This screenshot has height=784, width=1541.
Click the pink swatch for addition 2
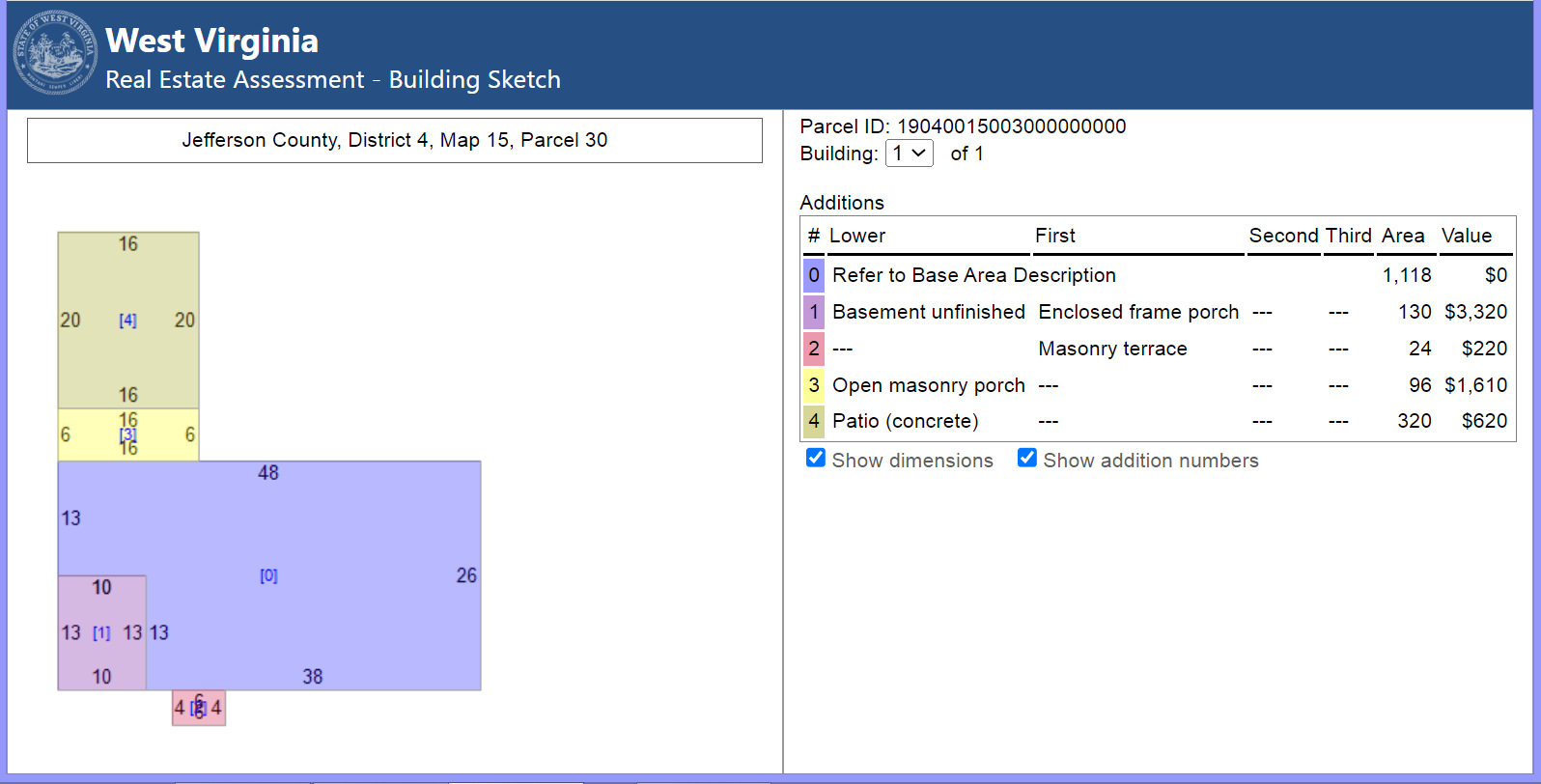pos(814,349)
